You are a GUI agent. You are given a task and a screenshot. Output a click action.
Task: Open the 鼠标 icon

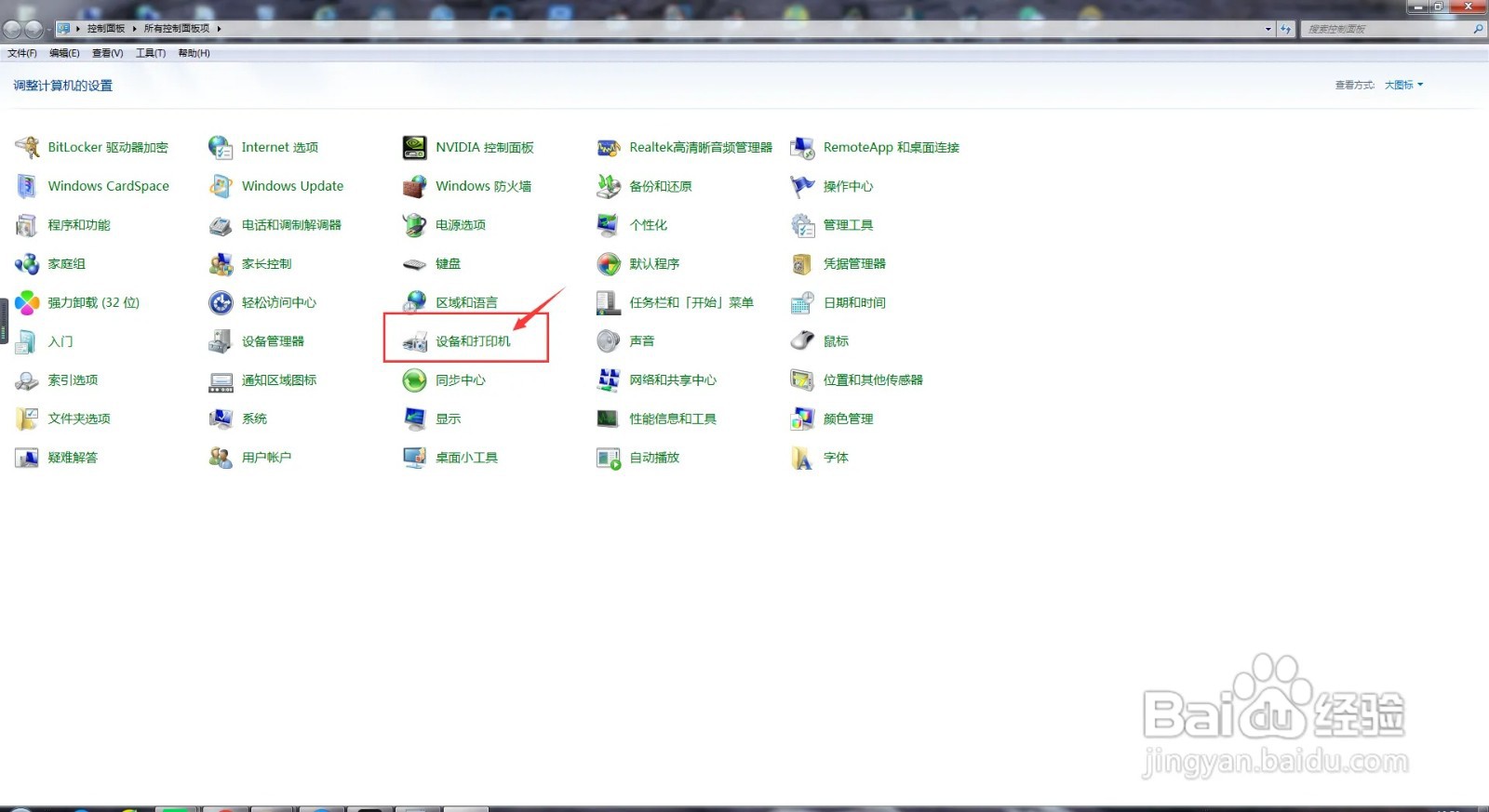802,341
